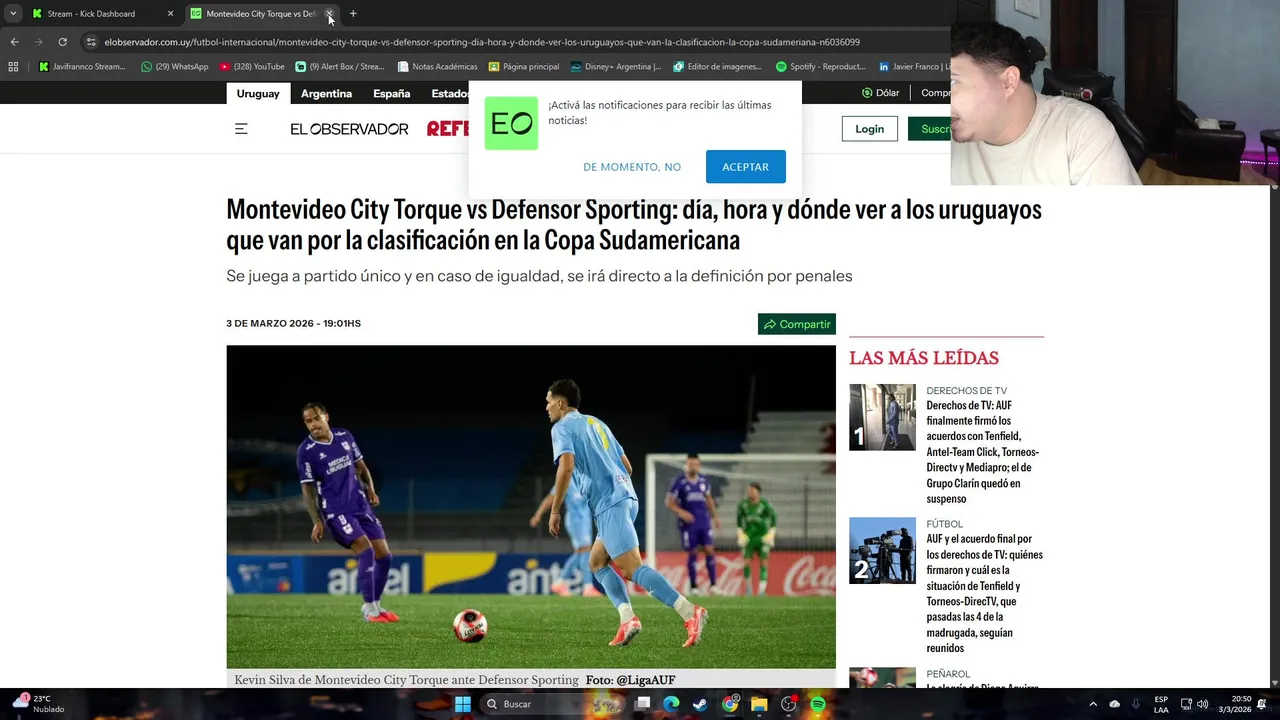
Task: Dismiss notifications with DE MOMENTO, NO
Action: pos(632,167)
